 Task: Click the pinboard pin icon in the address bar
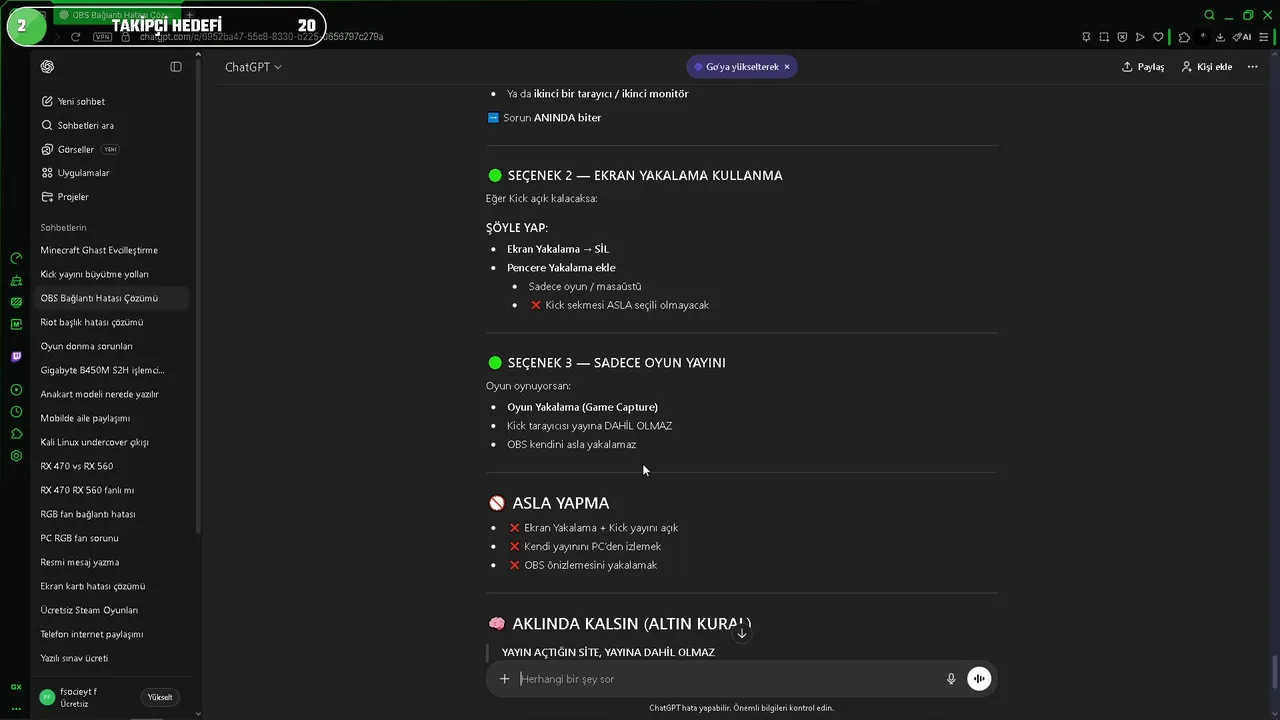(1086, 37)
